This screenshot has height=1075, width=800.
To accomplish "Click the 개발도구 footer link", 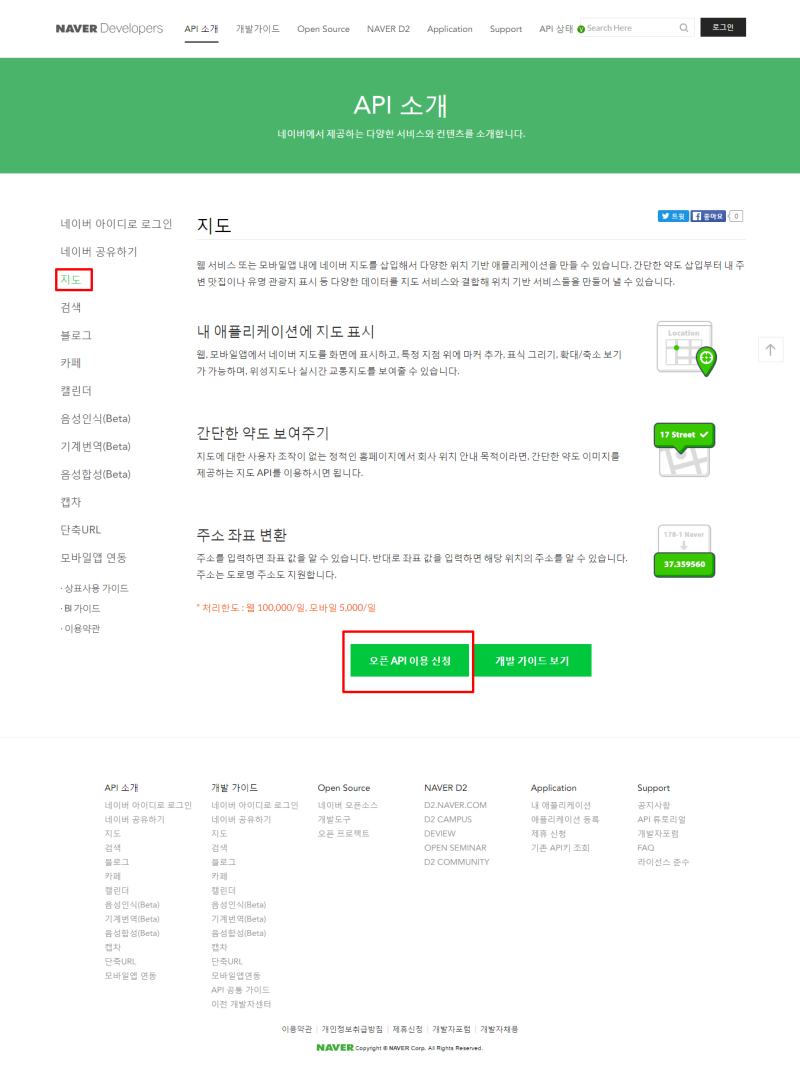I will coord(334,819).
